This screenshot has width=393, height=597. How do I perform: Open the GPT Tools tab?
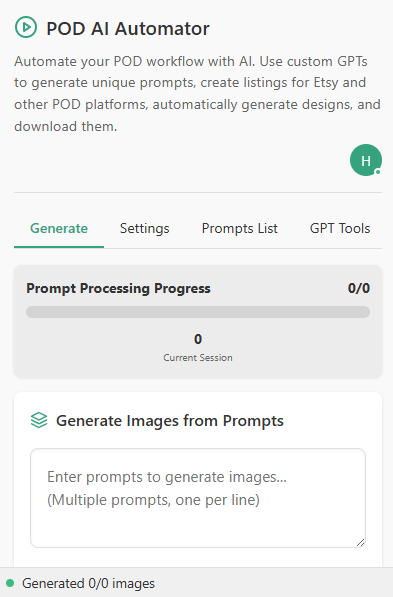[340, 228]
